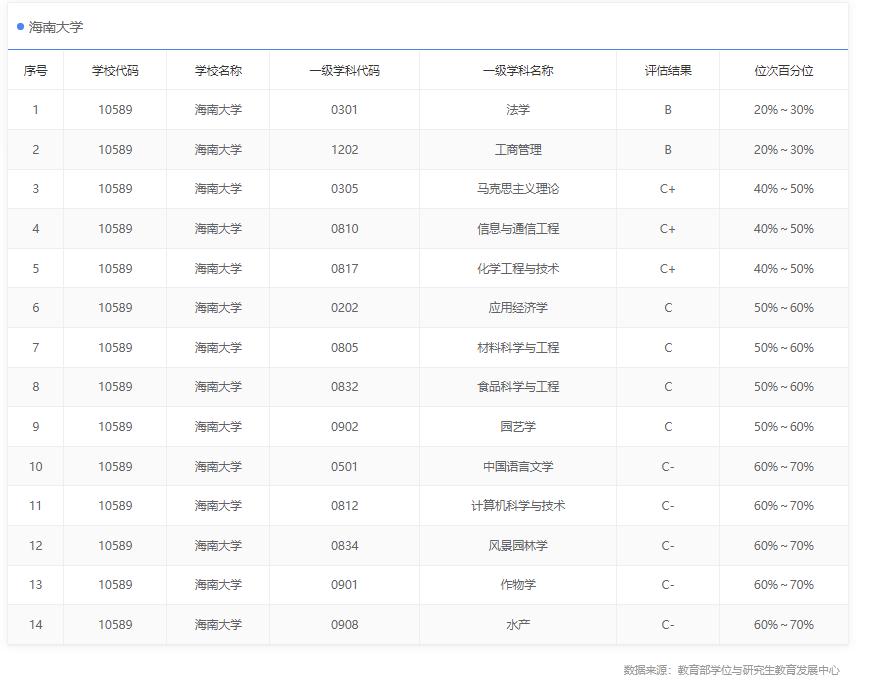Click the 法学 discipline name cell
This screenshot has width=869, height=684.
pos(519,110)
